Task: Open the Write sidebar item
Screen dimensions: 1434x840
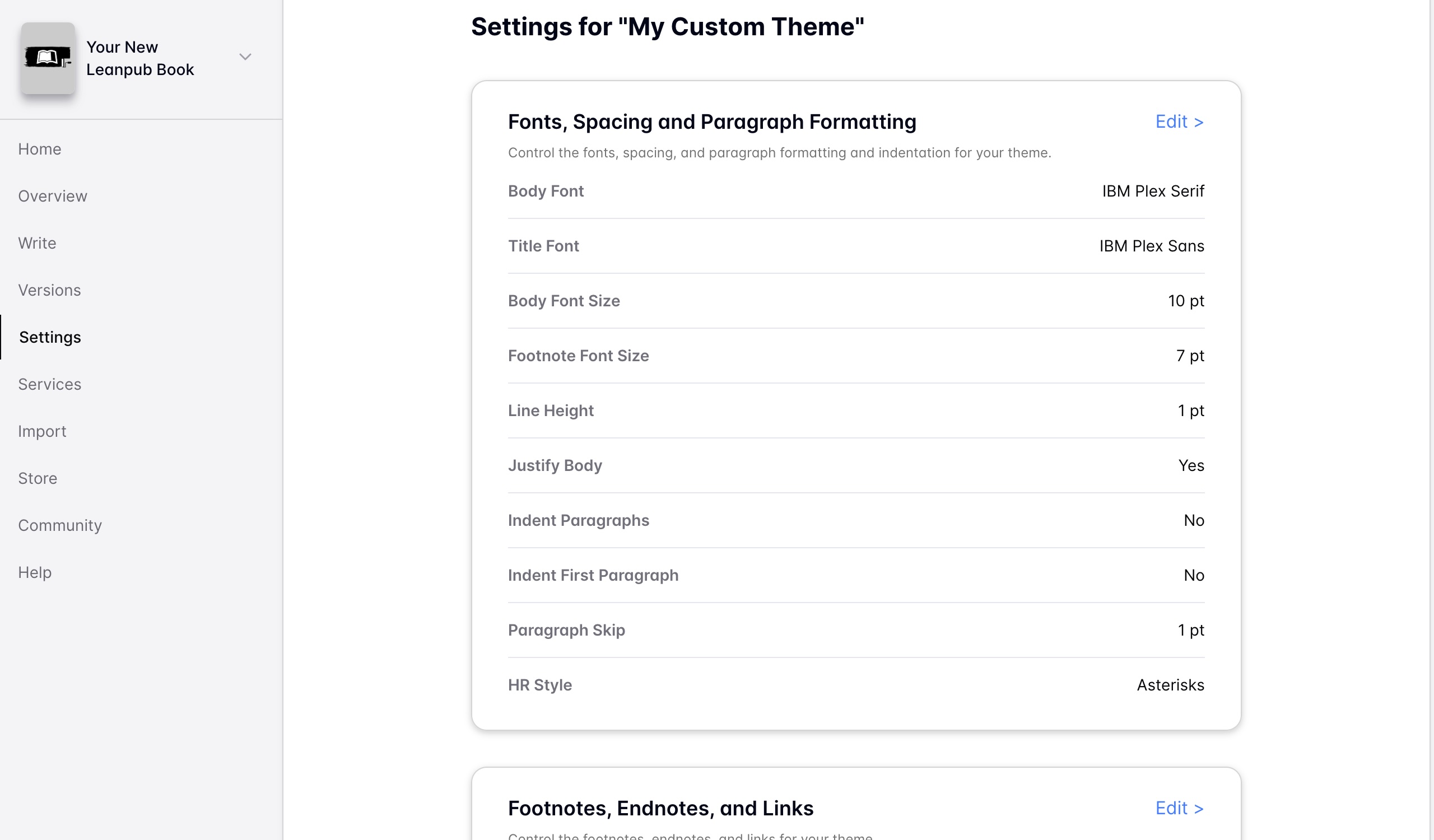Action: point(37,244)
